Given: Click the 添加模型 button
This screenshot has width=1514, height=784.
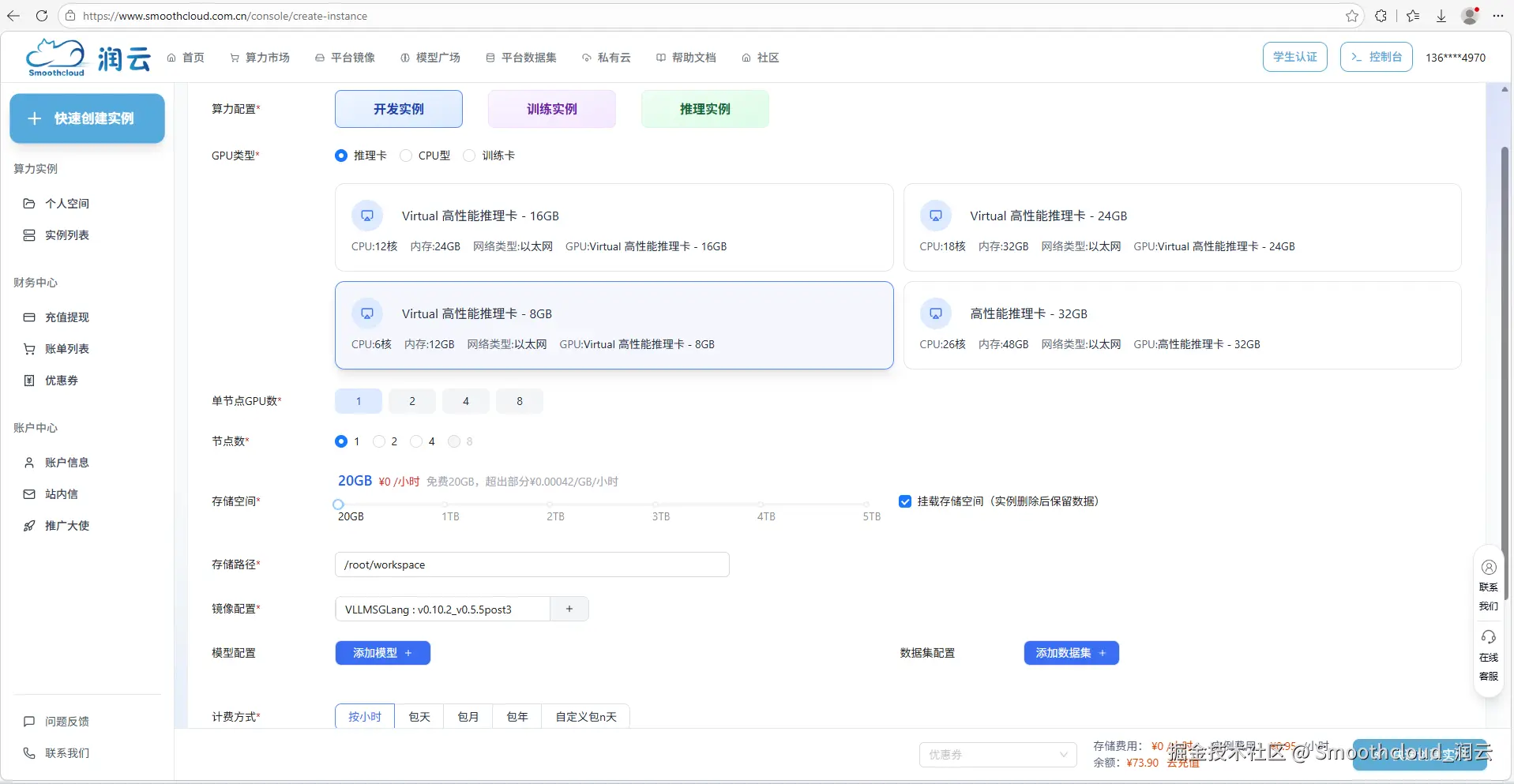Looking at the screenshot, I should pyautogui.click(x=383, y=653).
